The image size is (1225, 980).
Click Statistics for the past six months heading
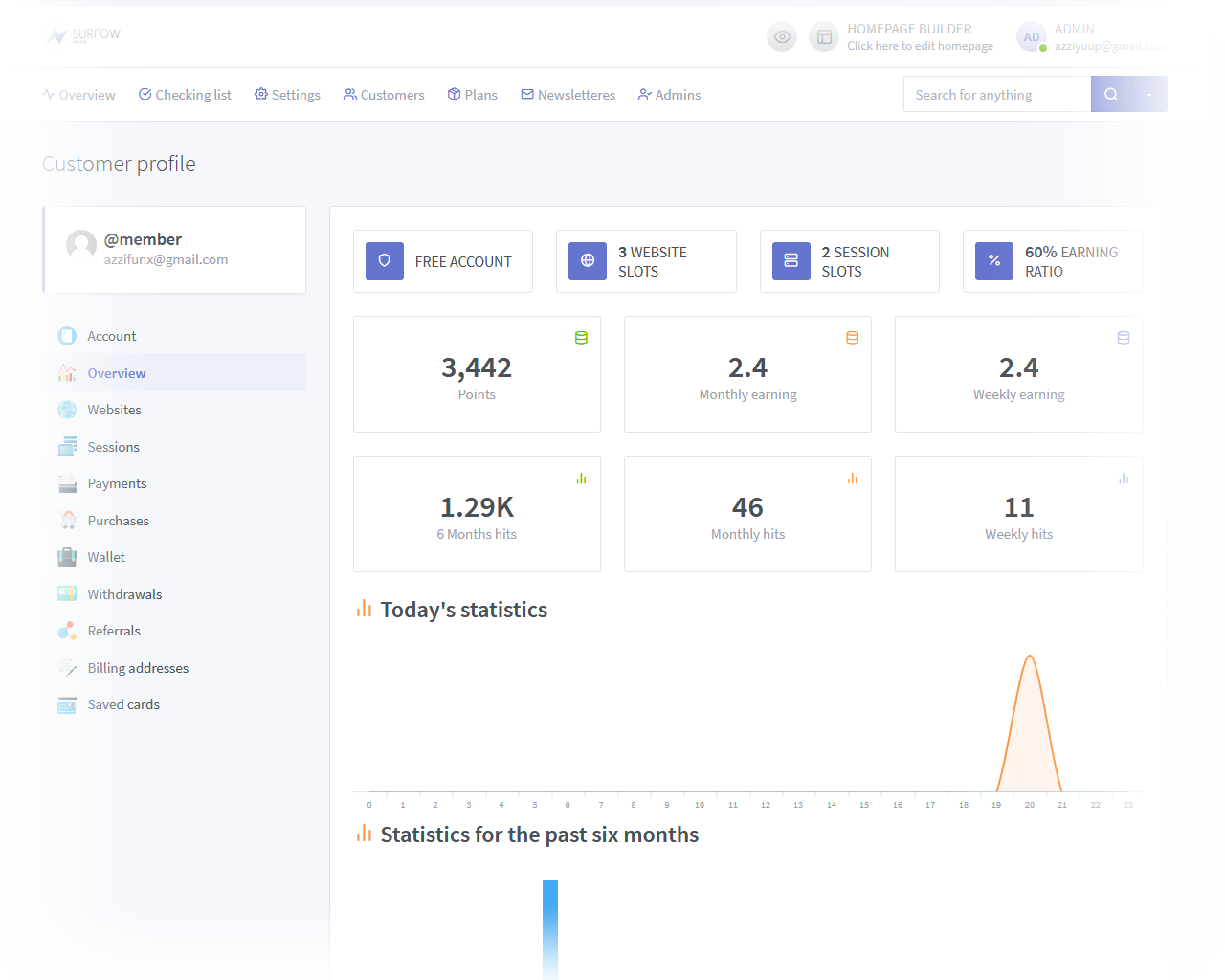(540, 835)
